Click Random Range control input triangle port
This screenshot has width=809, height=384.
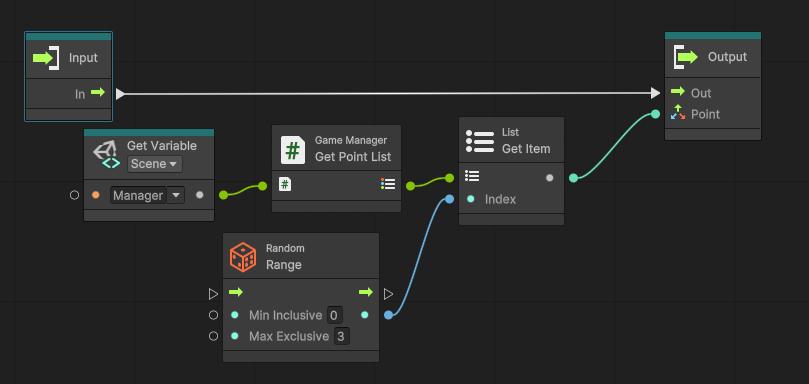tap(213, 294)
